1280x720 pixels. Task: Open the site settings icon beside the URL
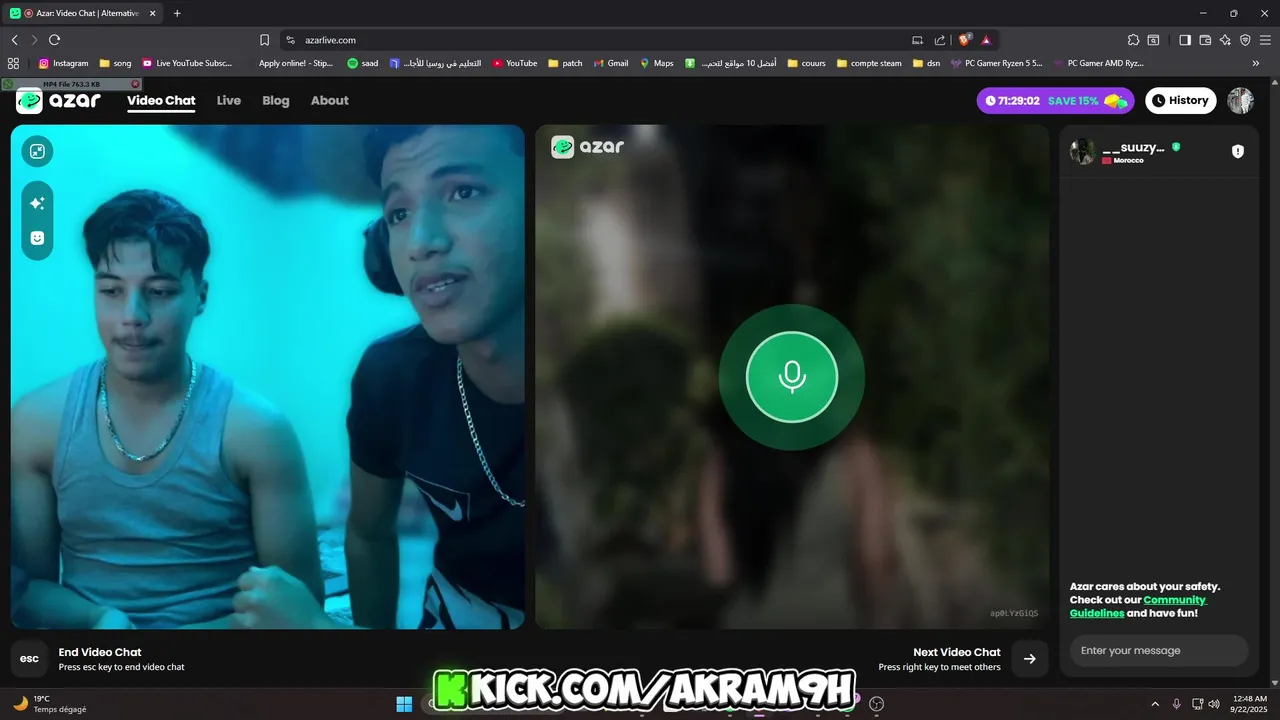[290, 40]
